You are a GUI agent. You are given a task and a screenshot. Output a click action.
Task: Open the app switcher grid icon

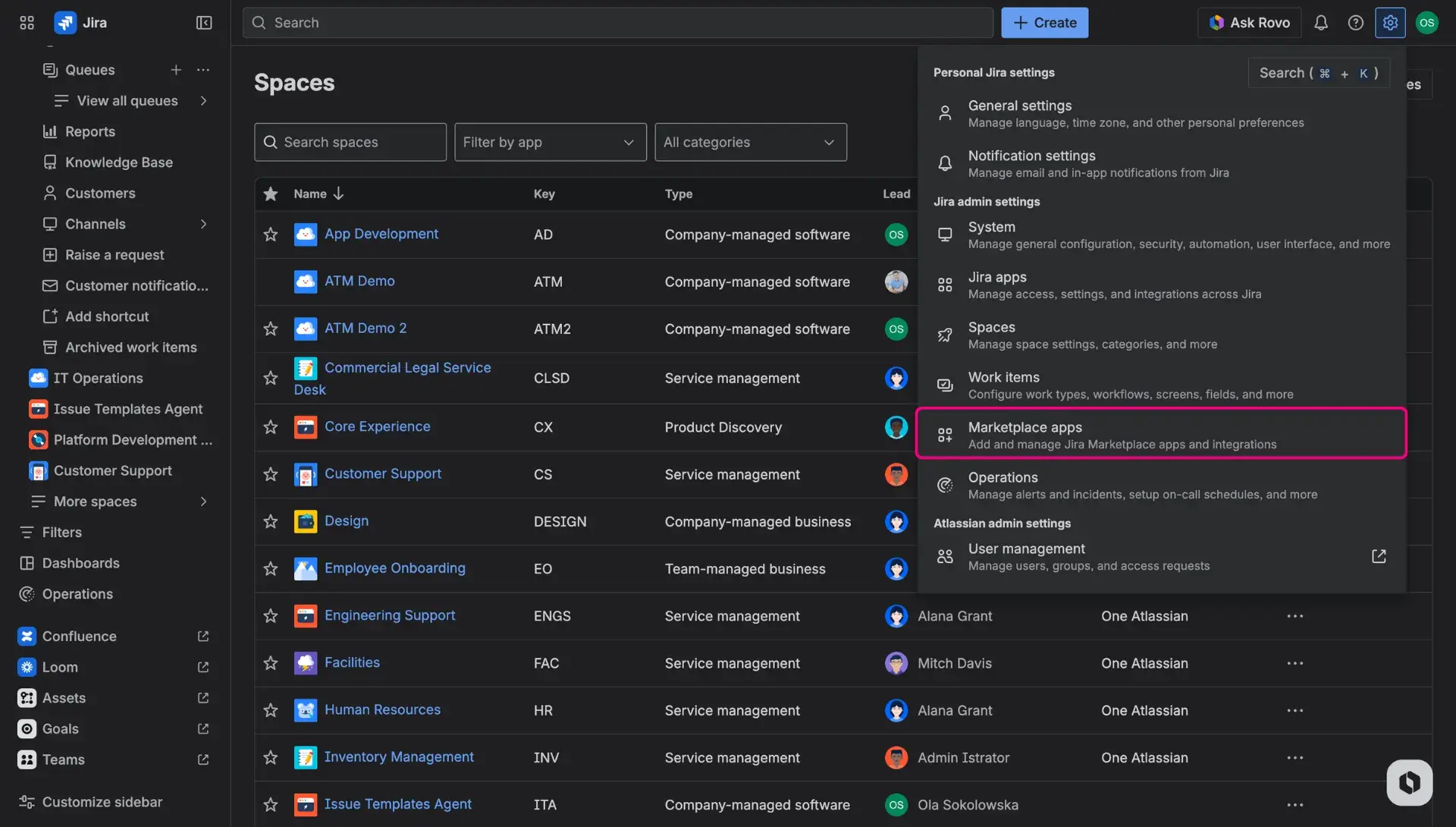pyautogui.click(x=26, y=22)
